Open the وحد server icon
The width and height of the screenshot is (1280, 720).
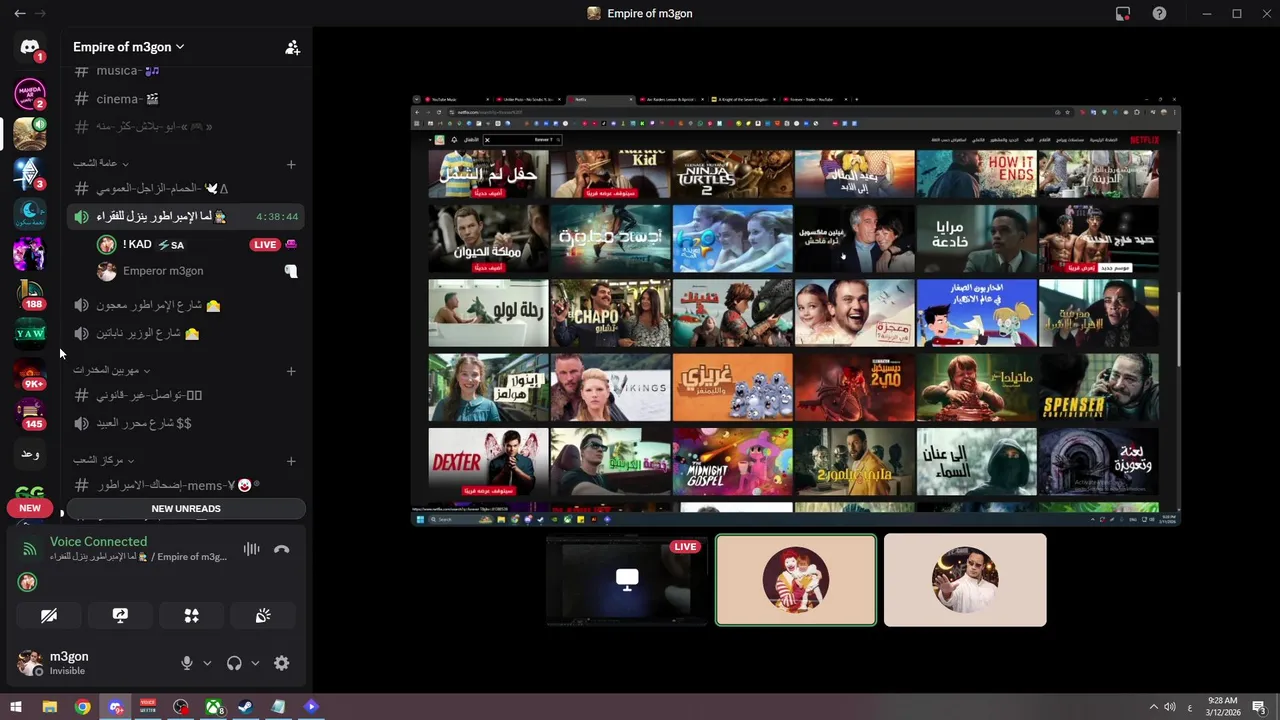(30, 454)
